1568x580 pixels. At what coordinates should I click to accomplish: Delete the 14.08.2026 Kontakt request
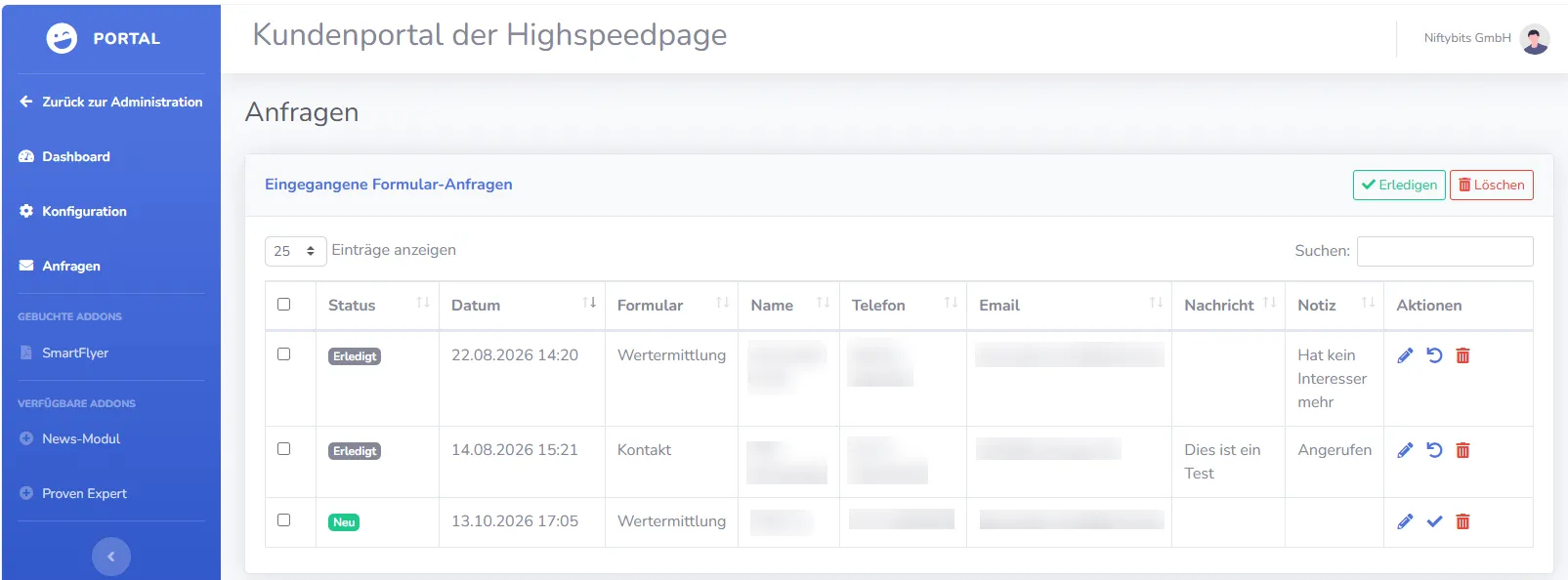click(1462, 450)
